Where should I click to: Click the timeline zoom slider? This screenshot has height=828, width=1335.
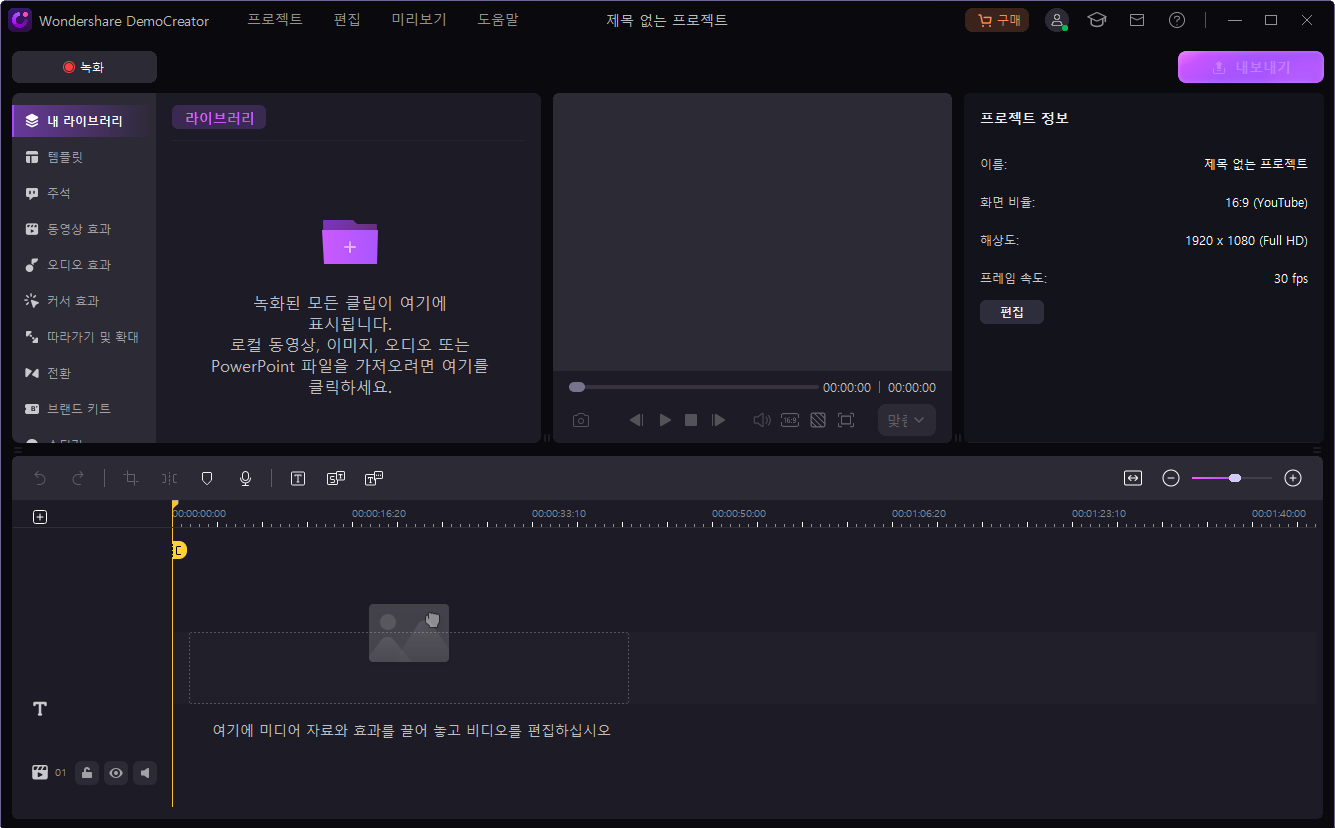point(1232,478)
